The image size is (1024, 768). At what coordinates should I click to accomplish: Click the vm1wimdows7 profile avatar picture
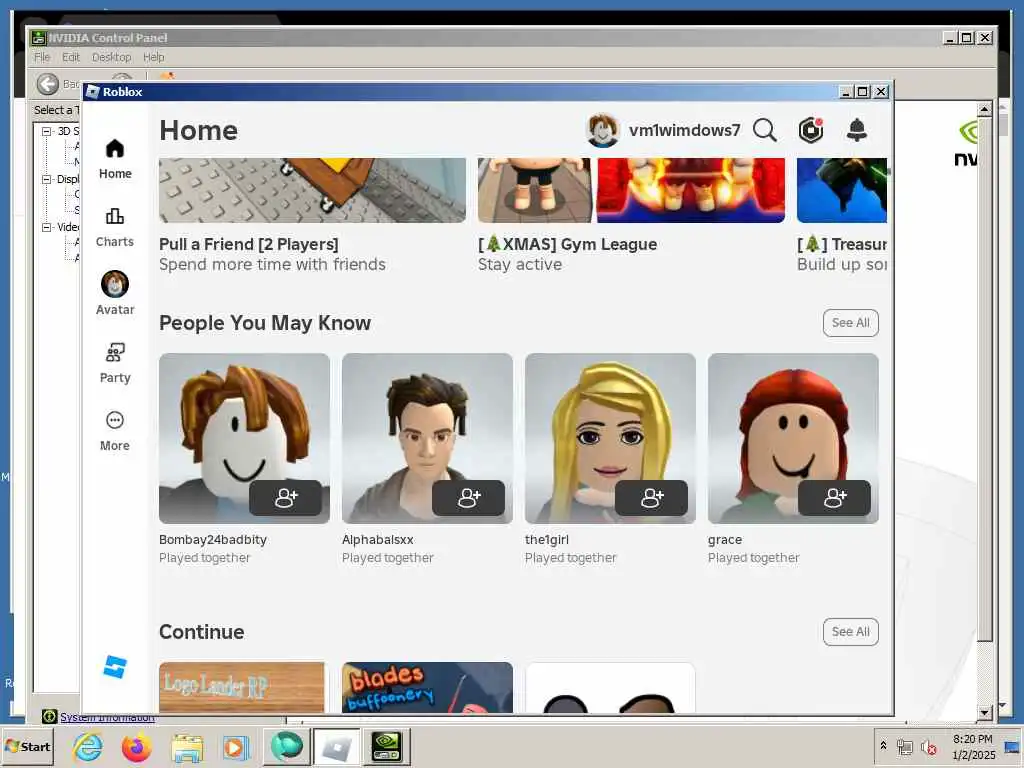tap(602, 130)
